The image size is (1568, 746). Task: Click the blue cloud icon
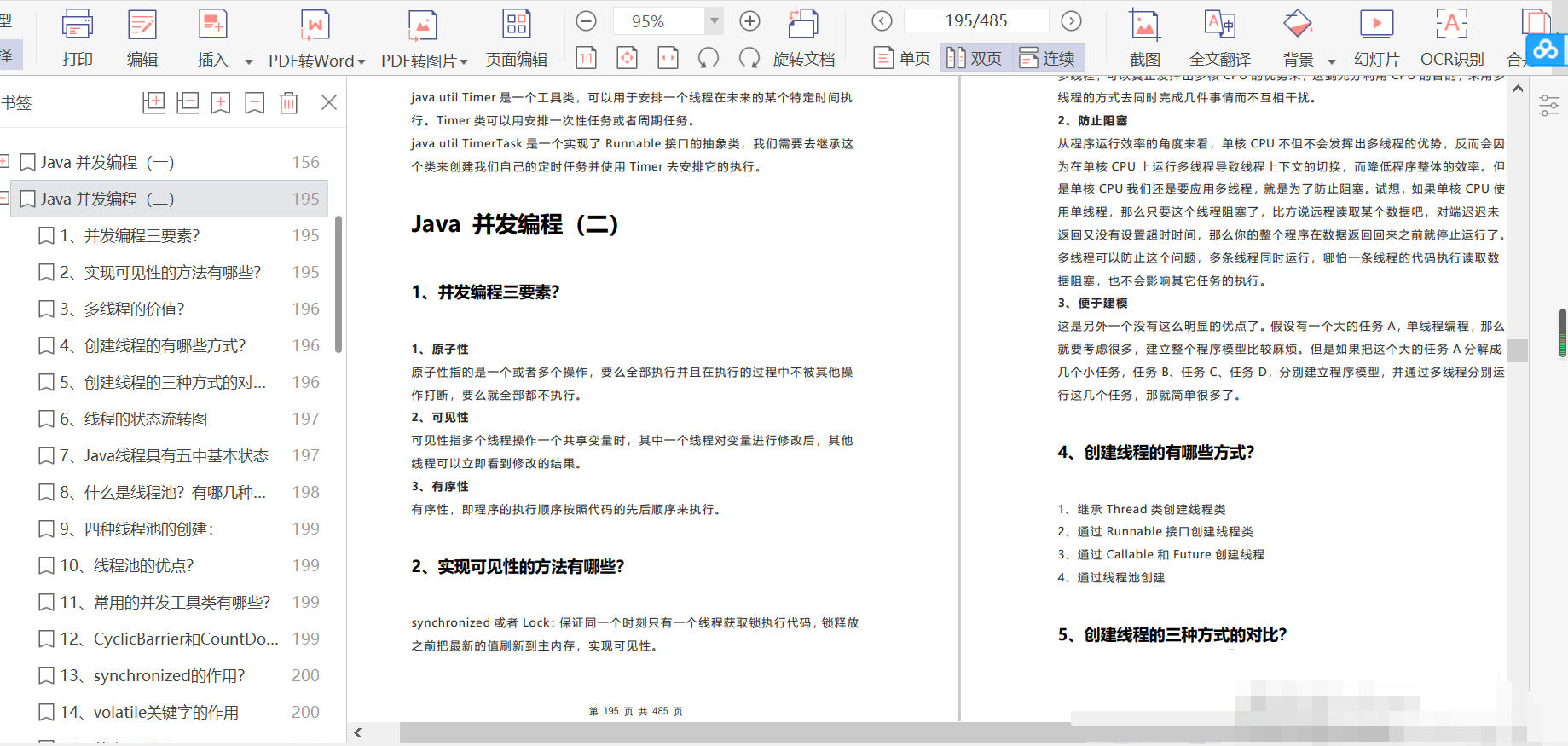[x=1545, y=50]
